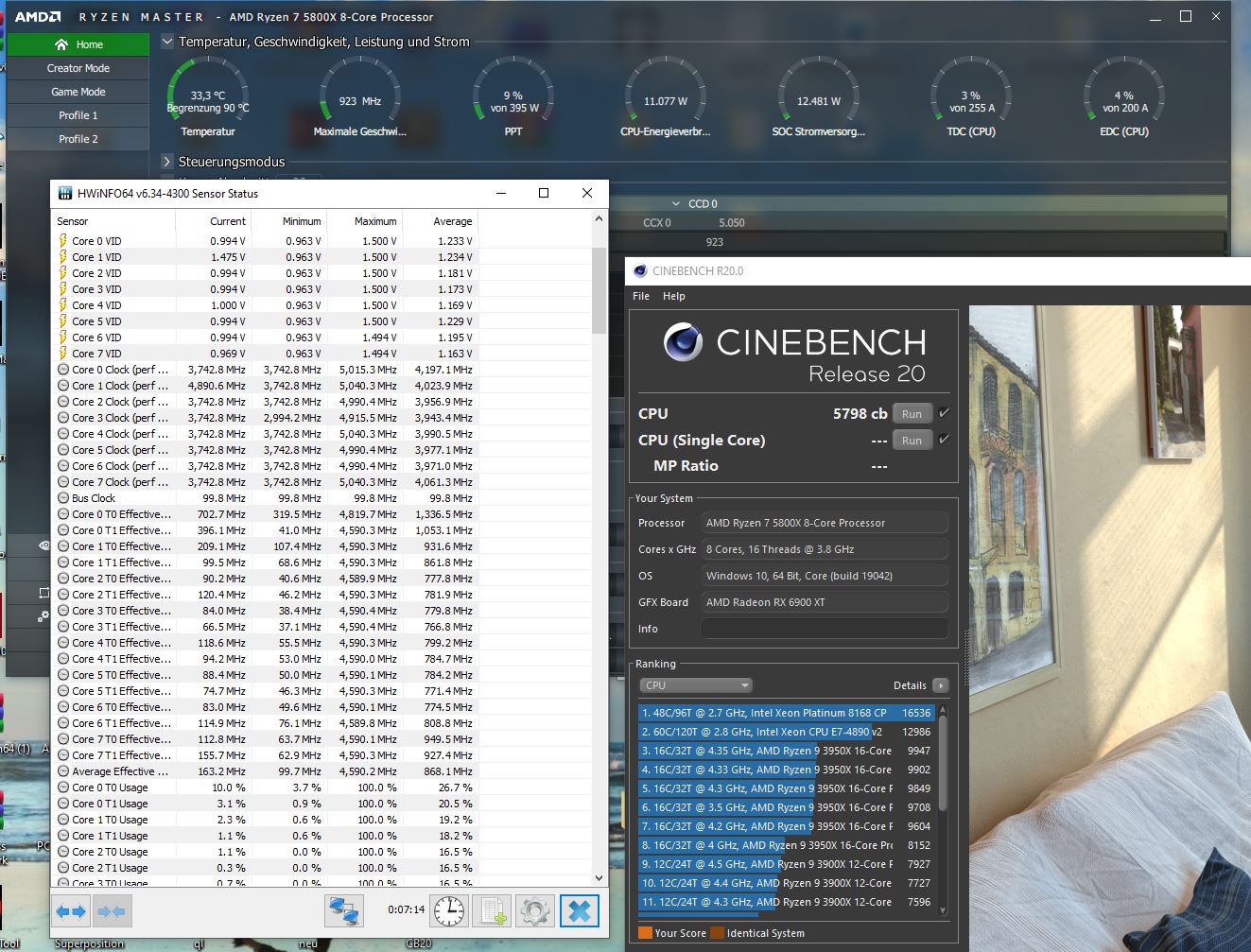
Task: Click the Bus Clock sensor row icon
Action: [63, 498]
